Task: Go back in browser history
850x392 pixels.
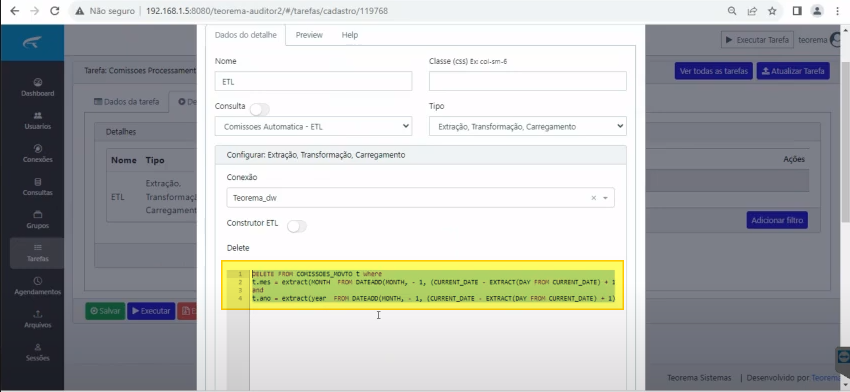Action: pos(15,11)
